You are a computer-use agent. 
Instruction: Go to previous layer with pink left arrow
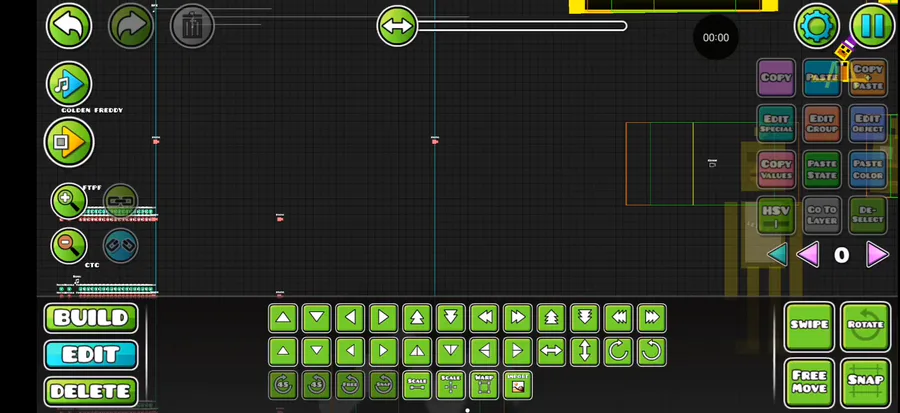point(808,255)
